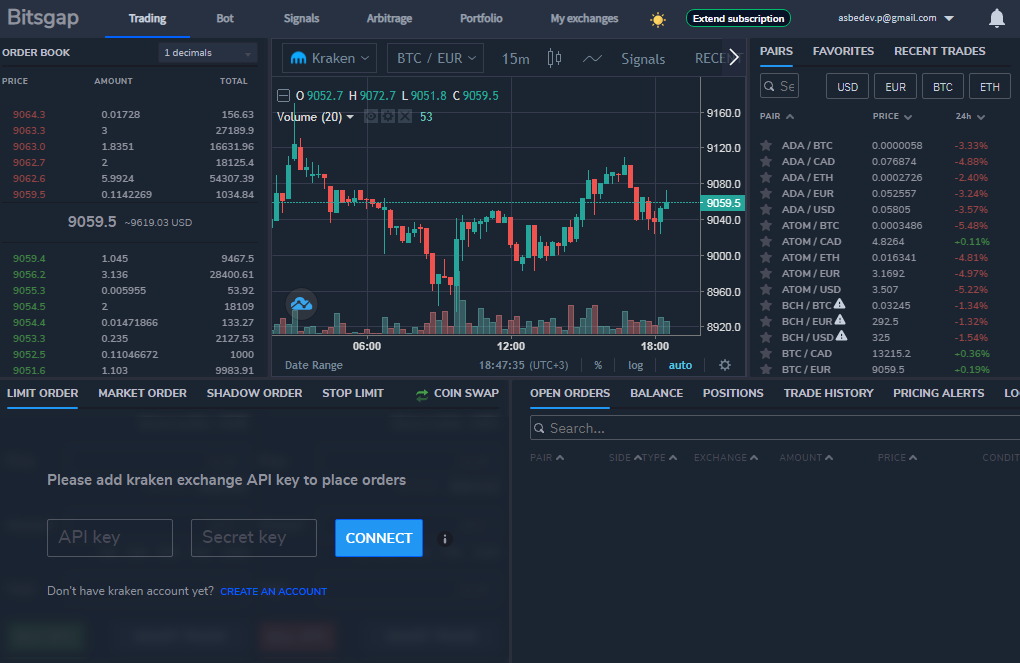Filter pairs by USD
1020x663 pixels.
tap(847, 87)
